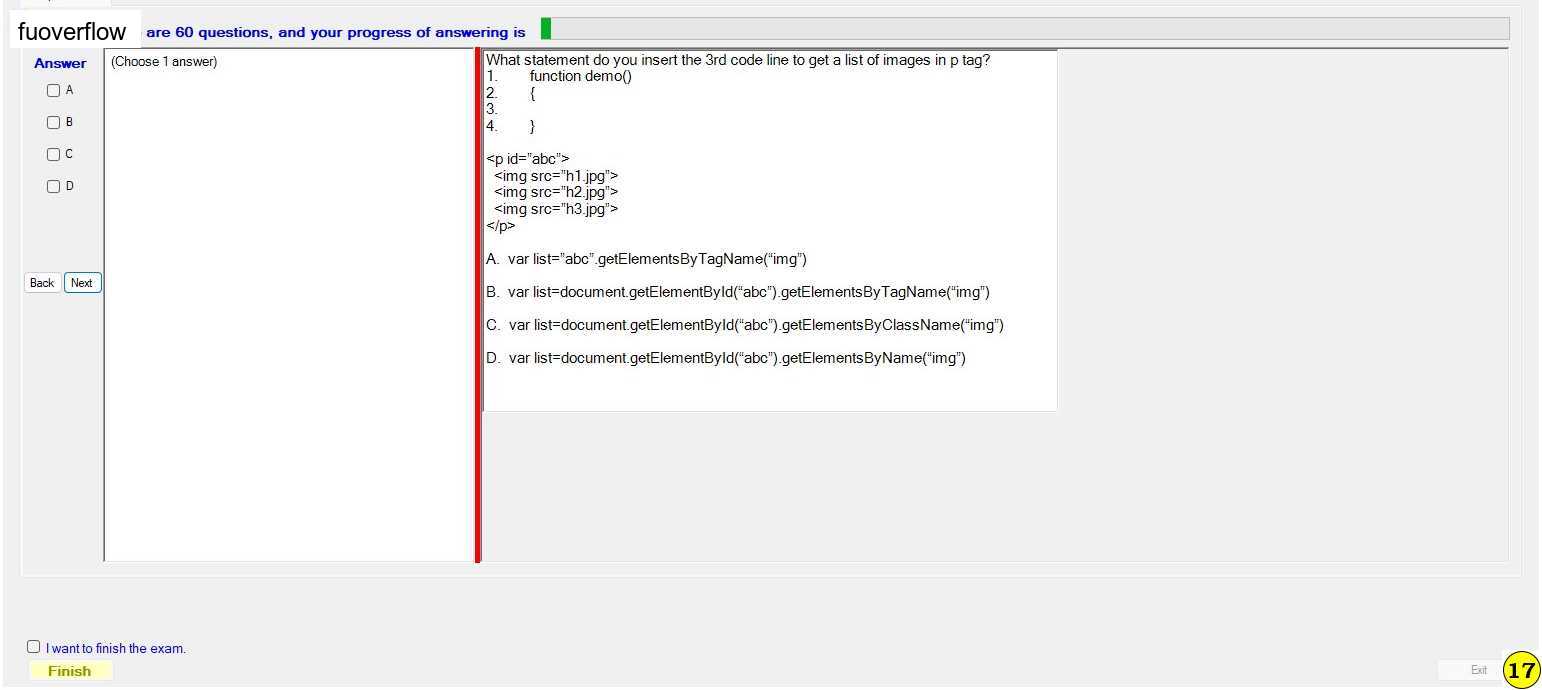Click the '<img src="h1.jpg">' line

coord(556,176)
